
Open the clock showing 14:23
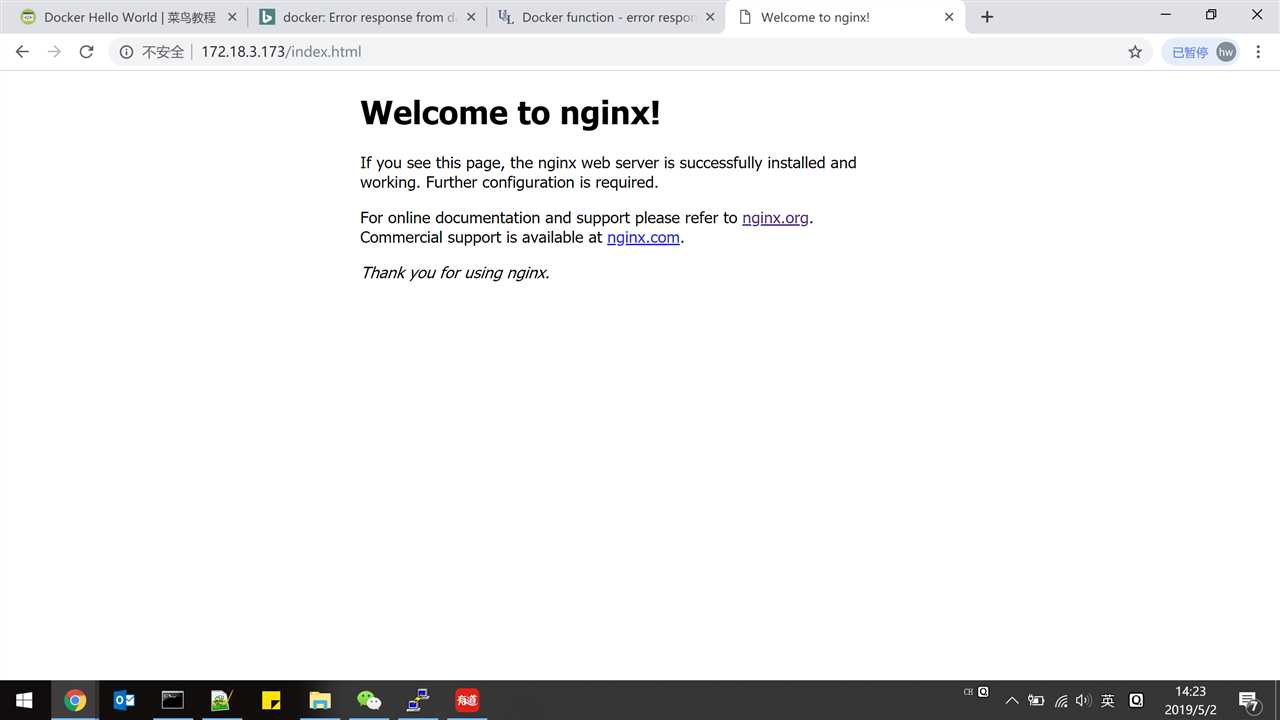point(1190,701)
